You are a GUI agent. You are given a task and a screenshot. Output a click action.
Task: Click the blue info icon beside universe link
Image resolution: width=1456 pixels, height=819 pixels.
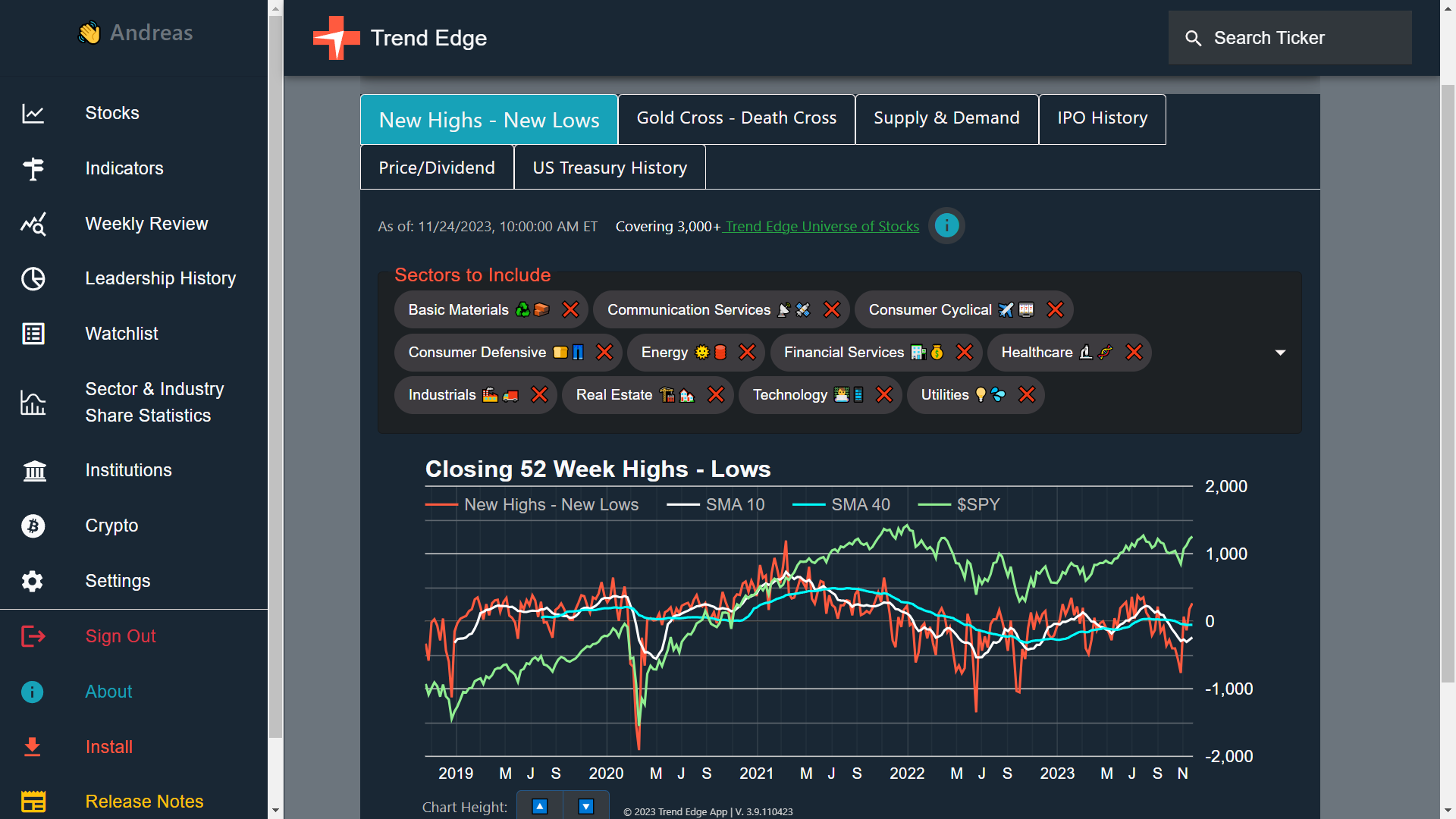click(946, 226)
